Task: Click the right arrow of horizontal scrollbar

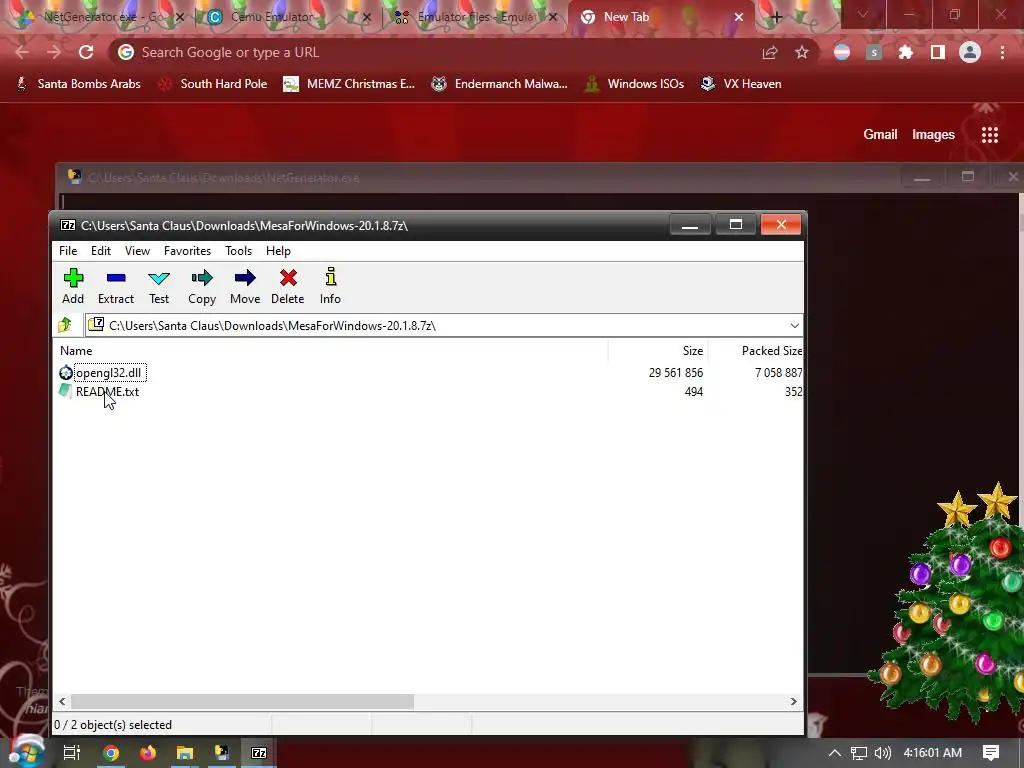Action: [793, 701]
